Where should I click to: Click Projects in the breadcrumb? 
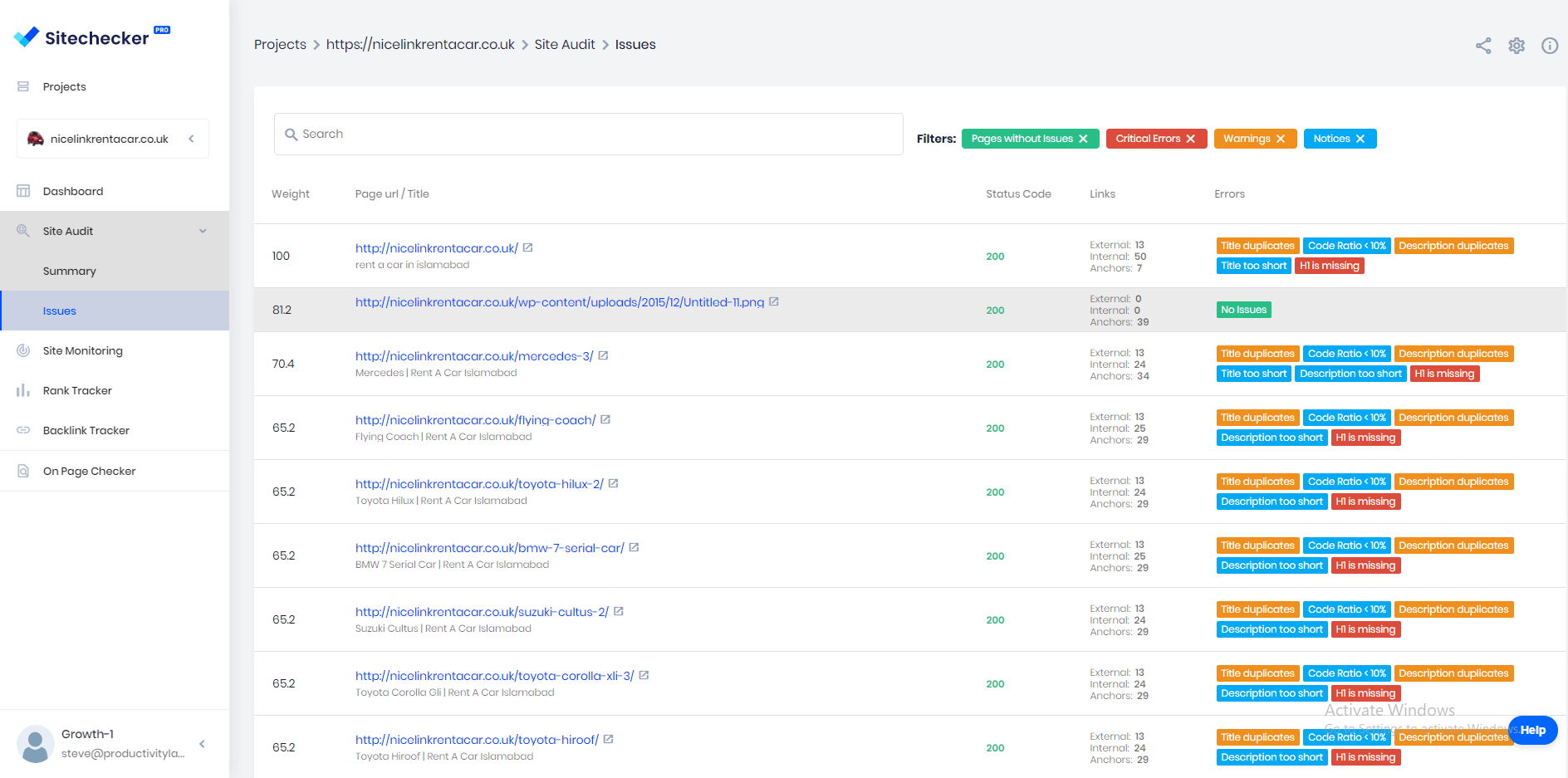tap(280, 45)
